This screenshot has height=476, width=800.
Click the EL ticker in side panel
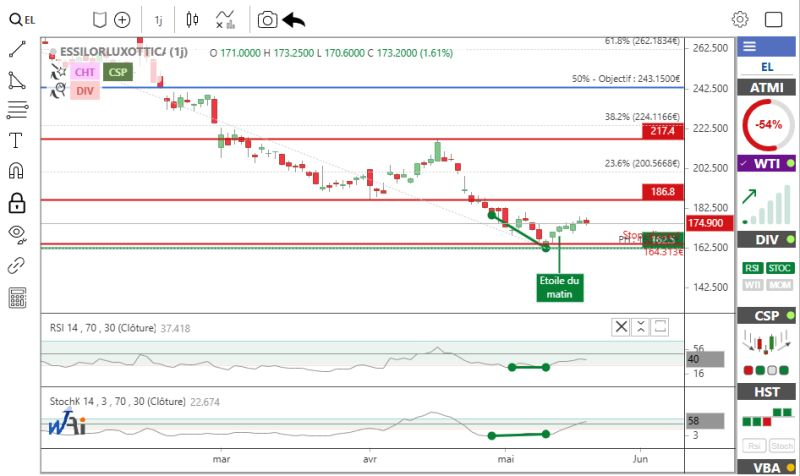(767, 67)
